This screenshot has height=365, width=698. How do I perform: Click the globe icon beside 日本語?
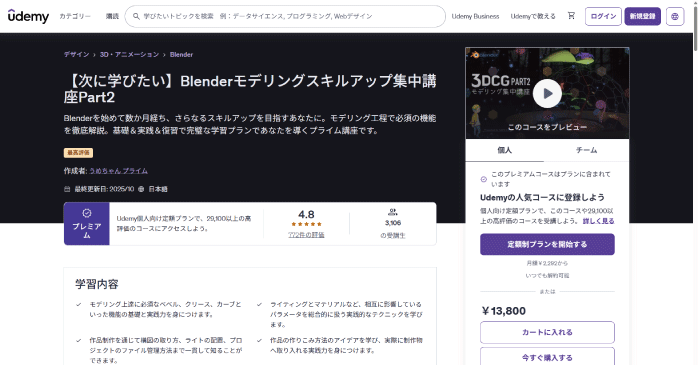pos(141,189)
